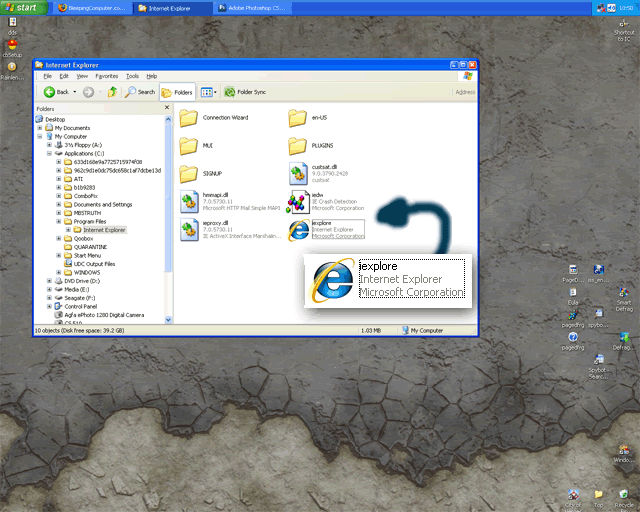Open Recycle Bin desktop icon
The image size is (640, 512).
pos(624,499)
